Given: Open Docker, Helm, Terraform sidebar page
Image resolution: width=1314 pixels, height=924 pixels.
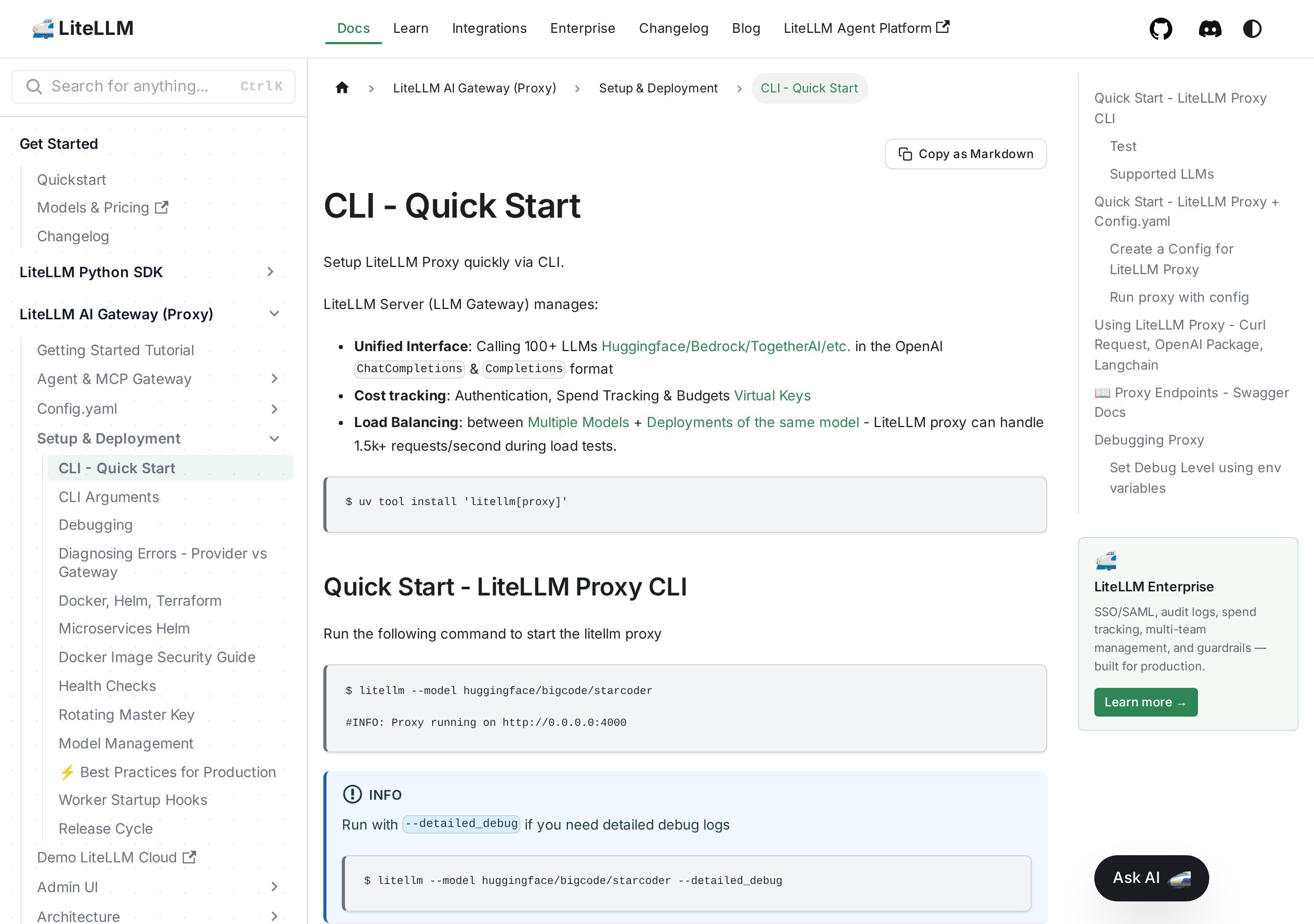Looking at the screenshot, I should click(140, 601).
